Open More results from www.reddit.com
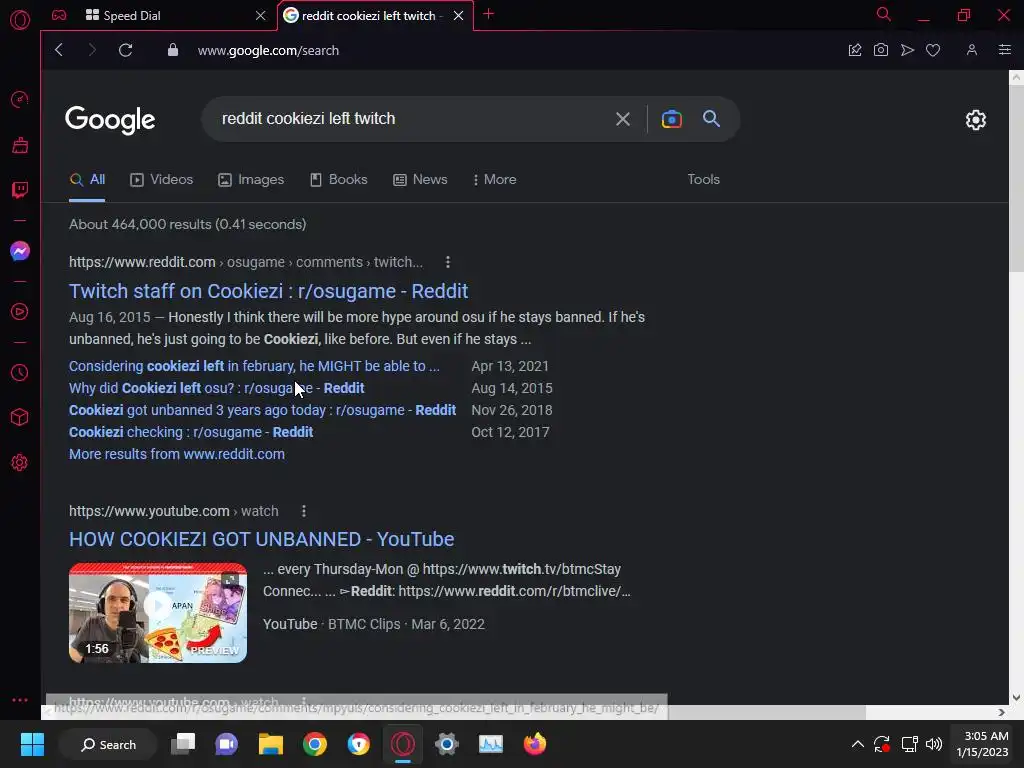Image resolution: width=1024 pixels, height=768 pixels. 177,455
